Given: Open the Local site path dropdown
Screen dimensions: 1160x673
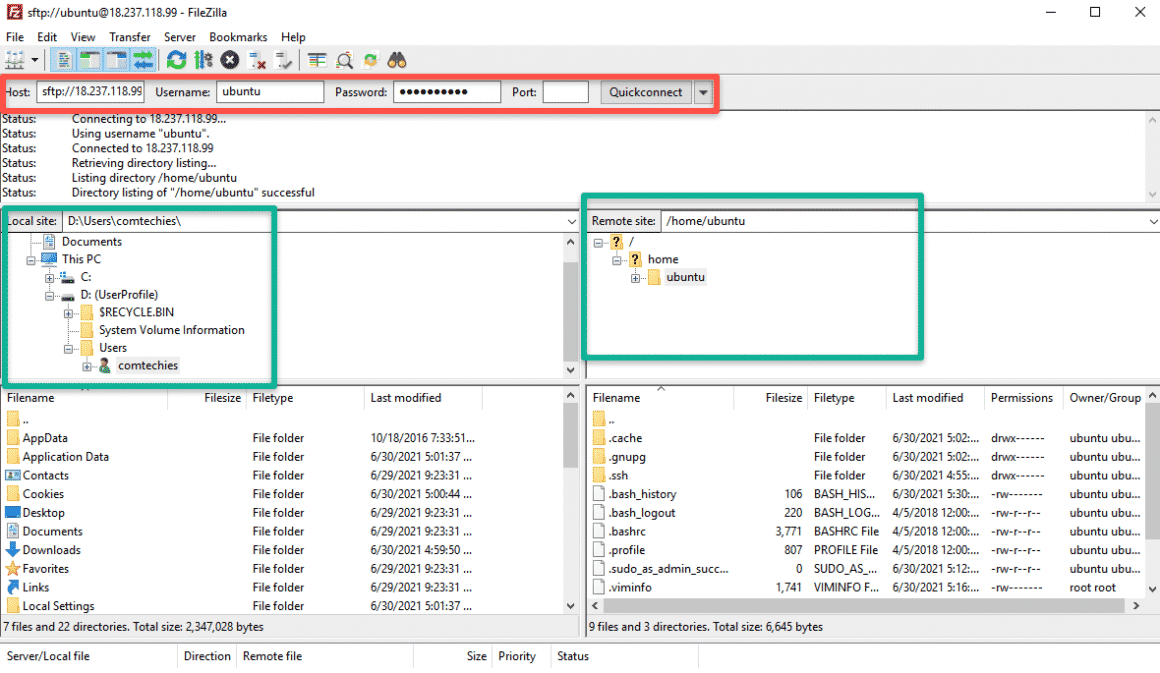Looking at the screenshot, I should (x=571, y=221).
